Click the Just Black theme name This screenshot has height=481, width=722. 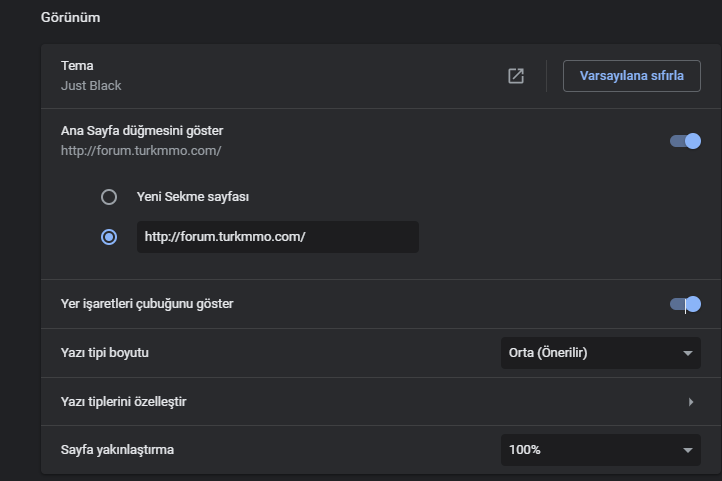[91, 86]
